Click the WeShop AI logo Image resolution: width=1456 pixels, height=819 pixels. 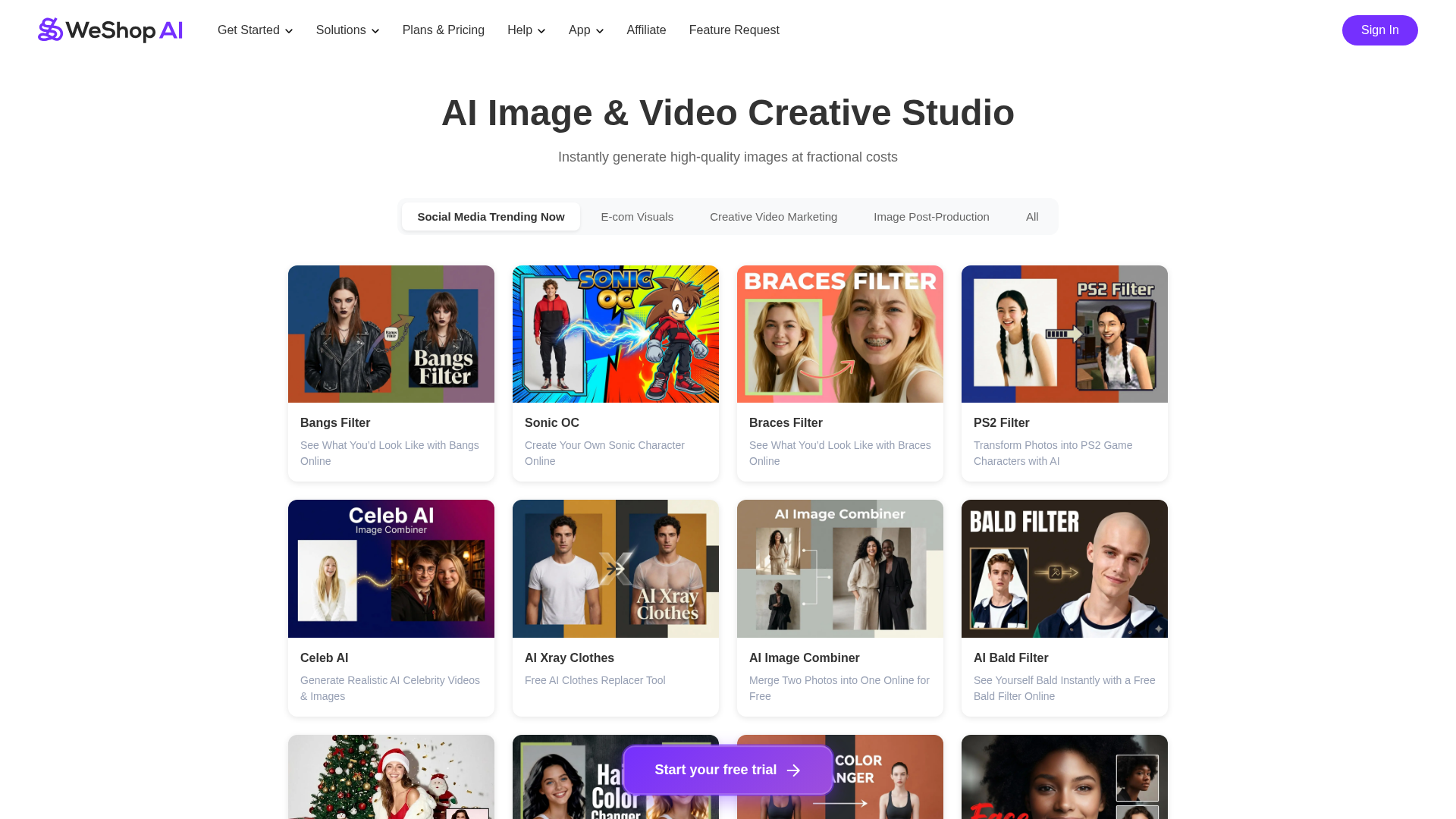pyautogui.click(x=111, y=30)
